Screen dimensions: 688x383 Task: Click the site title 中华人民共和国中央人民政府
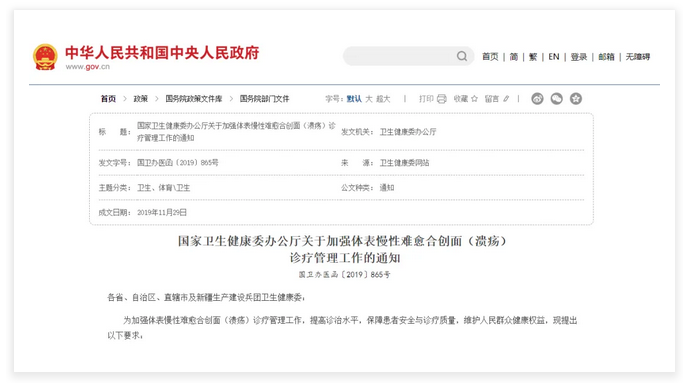coord(162,53)
